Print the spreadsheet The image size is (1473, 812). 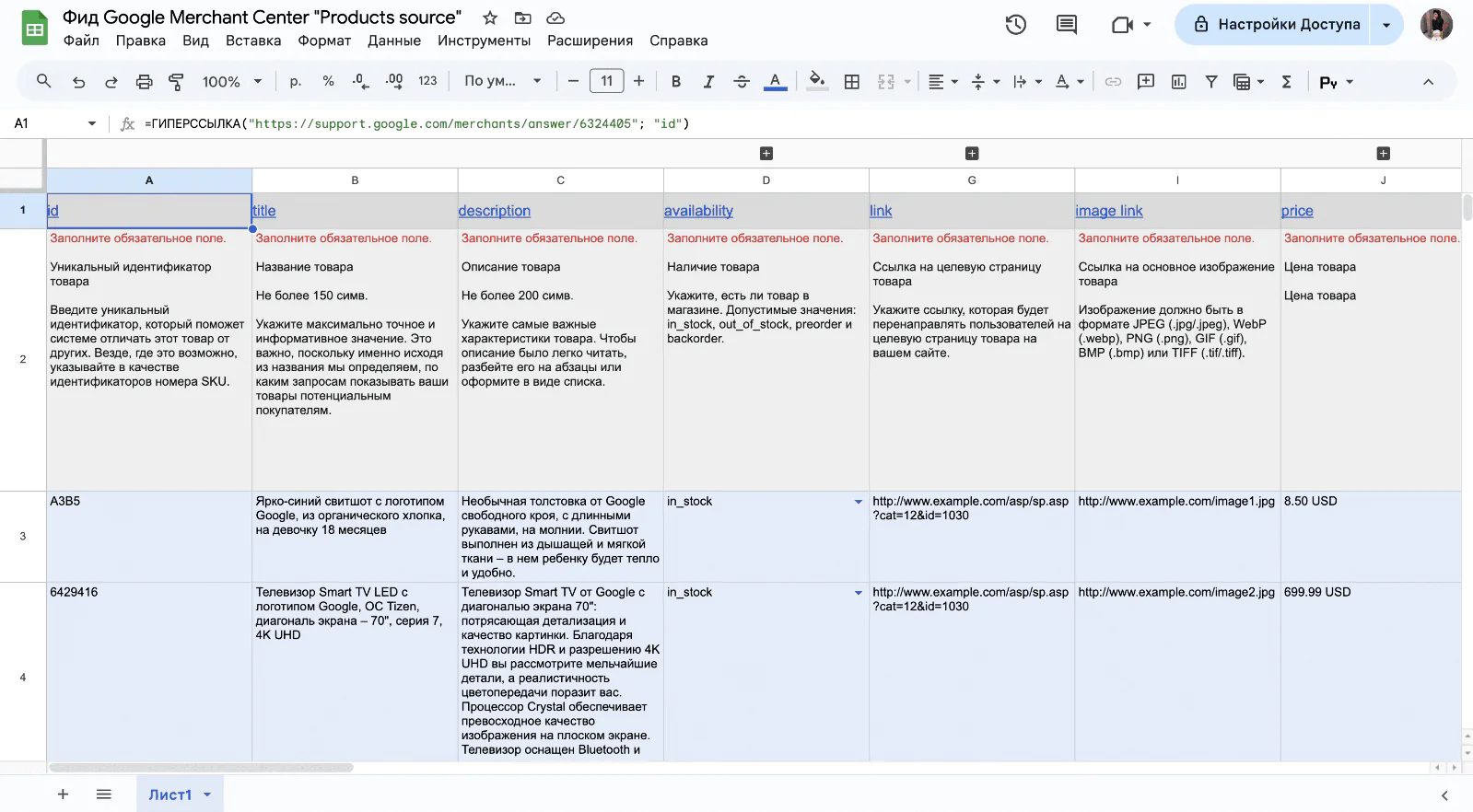144,82
